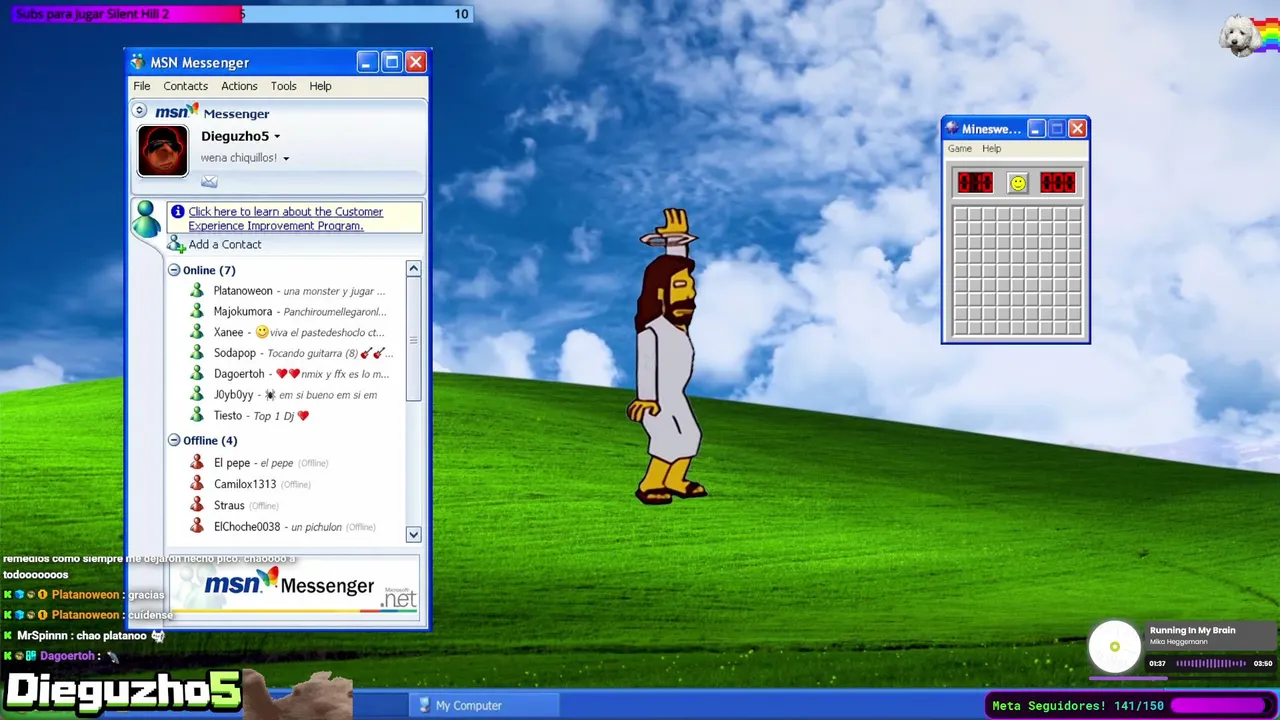Click the contact list scrollbar thumb
This screenshot has height=720, width=1280.
pyautogui.click(x=413, y=339)
